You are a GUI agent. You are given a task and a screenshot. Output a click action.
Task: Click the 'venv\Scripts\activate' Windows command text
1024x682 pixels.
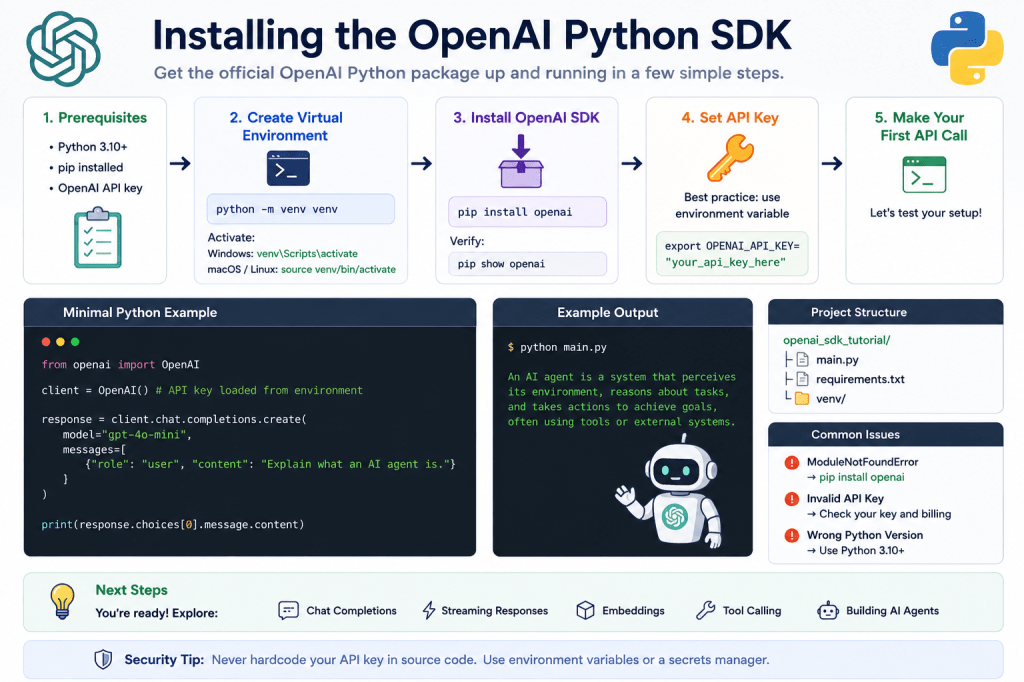click(307, 253)
